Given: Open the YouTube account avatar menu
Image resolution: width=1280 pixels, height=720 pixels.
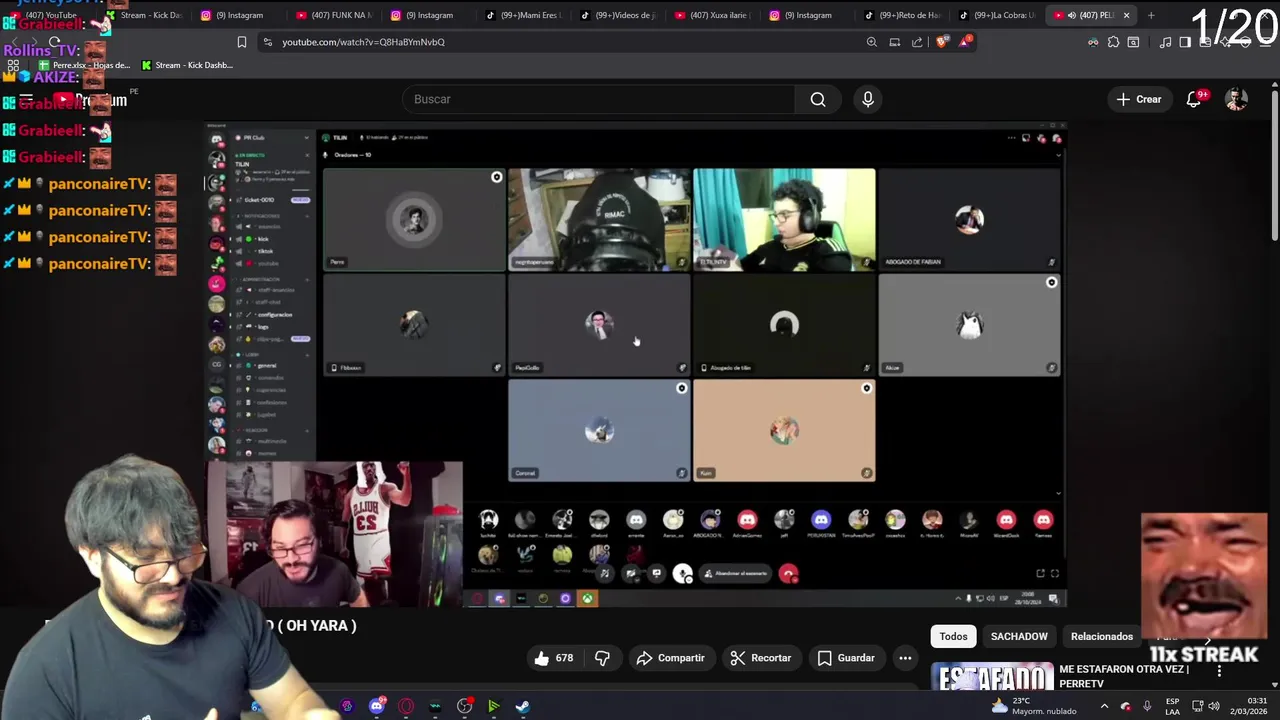Looking at the screenshot, I should [1236, 99].
